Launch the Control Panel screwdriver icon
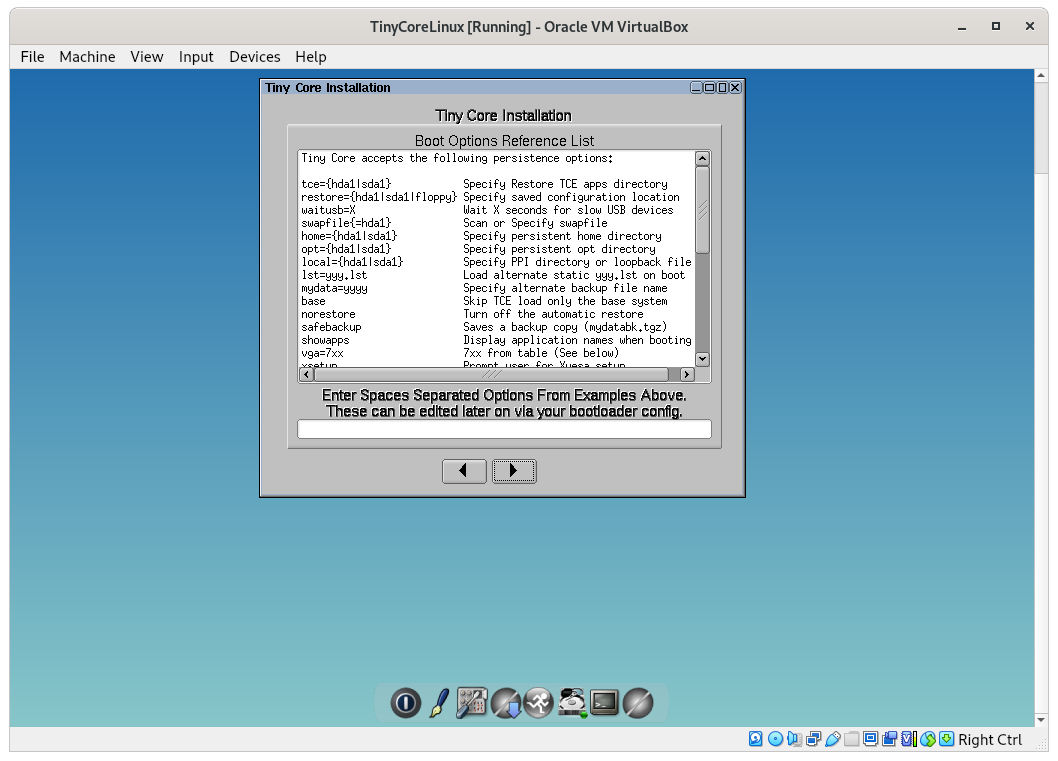 472,703
